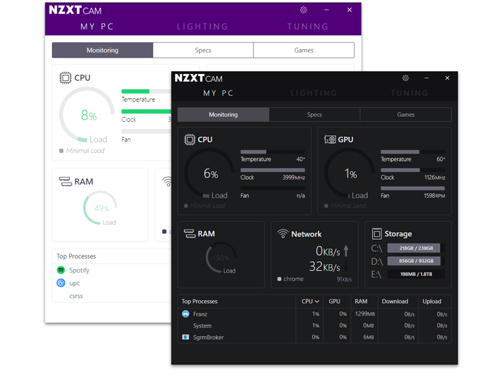Click the CPU chip icon in light window
Viewport: 500px width, 370px height.
(65, 78)
